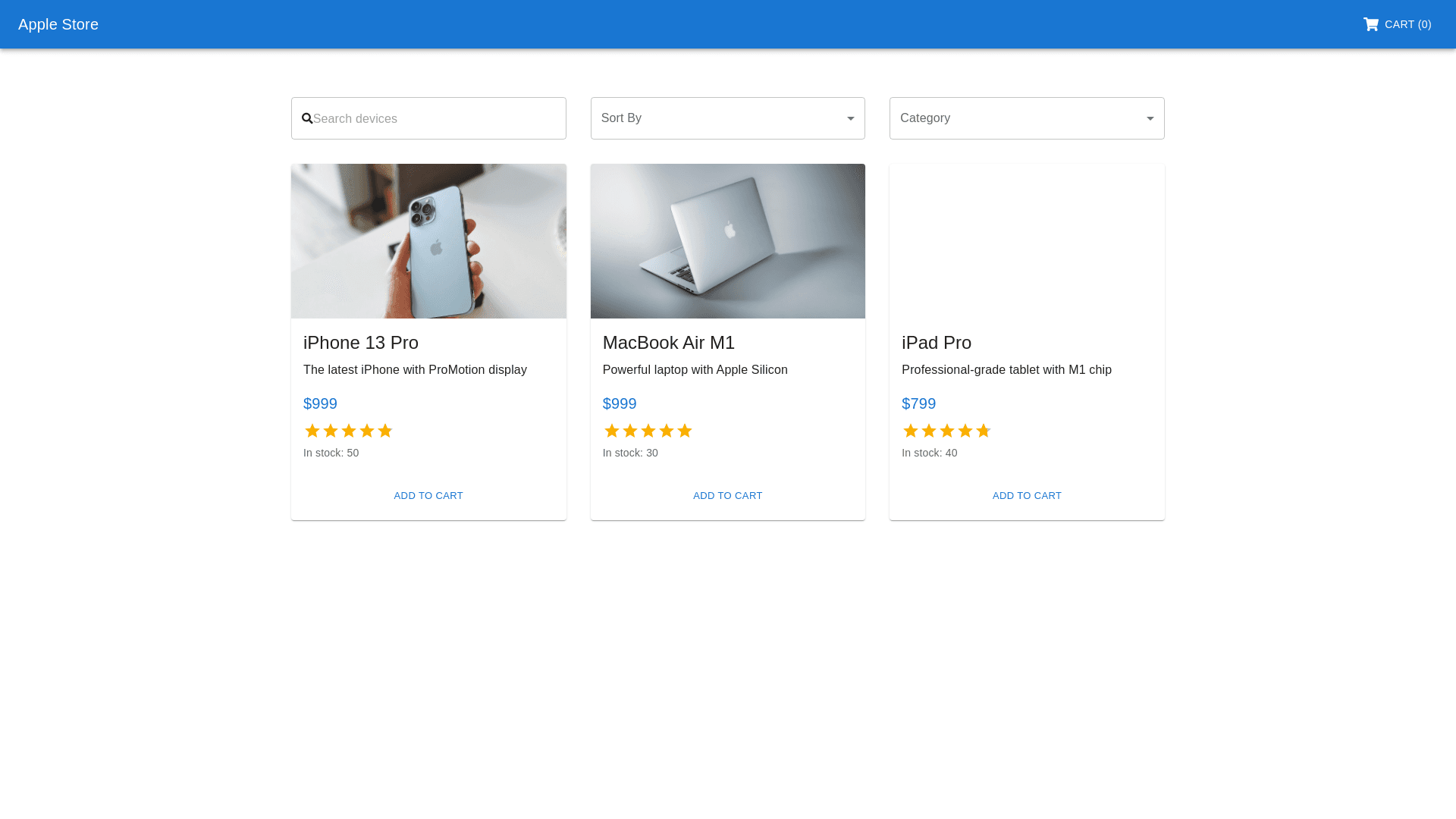Click fifth star of iPhone 13 Pro rating
The height and width of the screenshot is (819, 1456).
click(x=385, y=431)
